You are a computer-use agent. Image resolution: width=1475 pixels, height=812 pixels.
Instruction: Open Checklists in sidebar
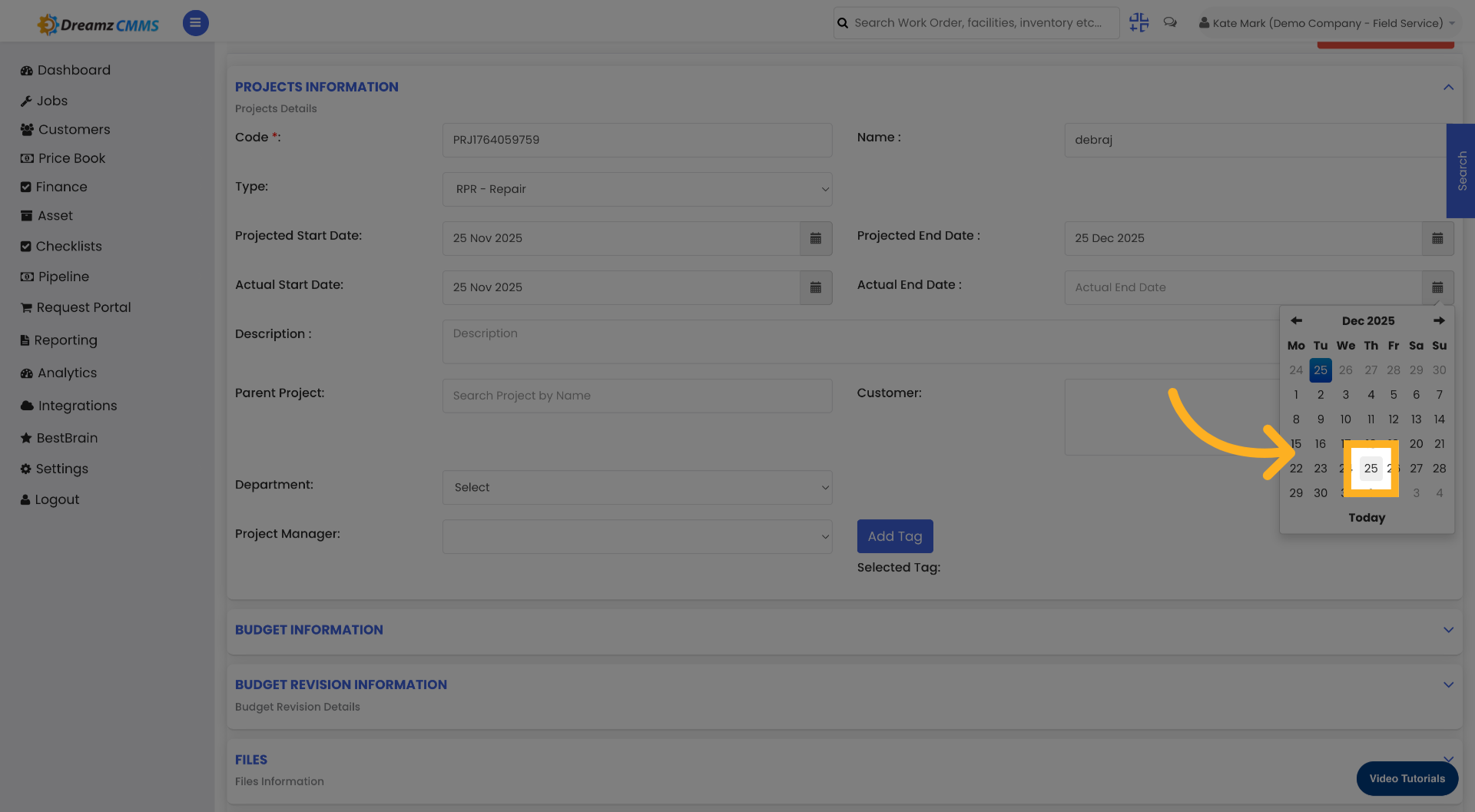(x=61, y=246)
